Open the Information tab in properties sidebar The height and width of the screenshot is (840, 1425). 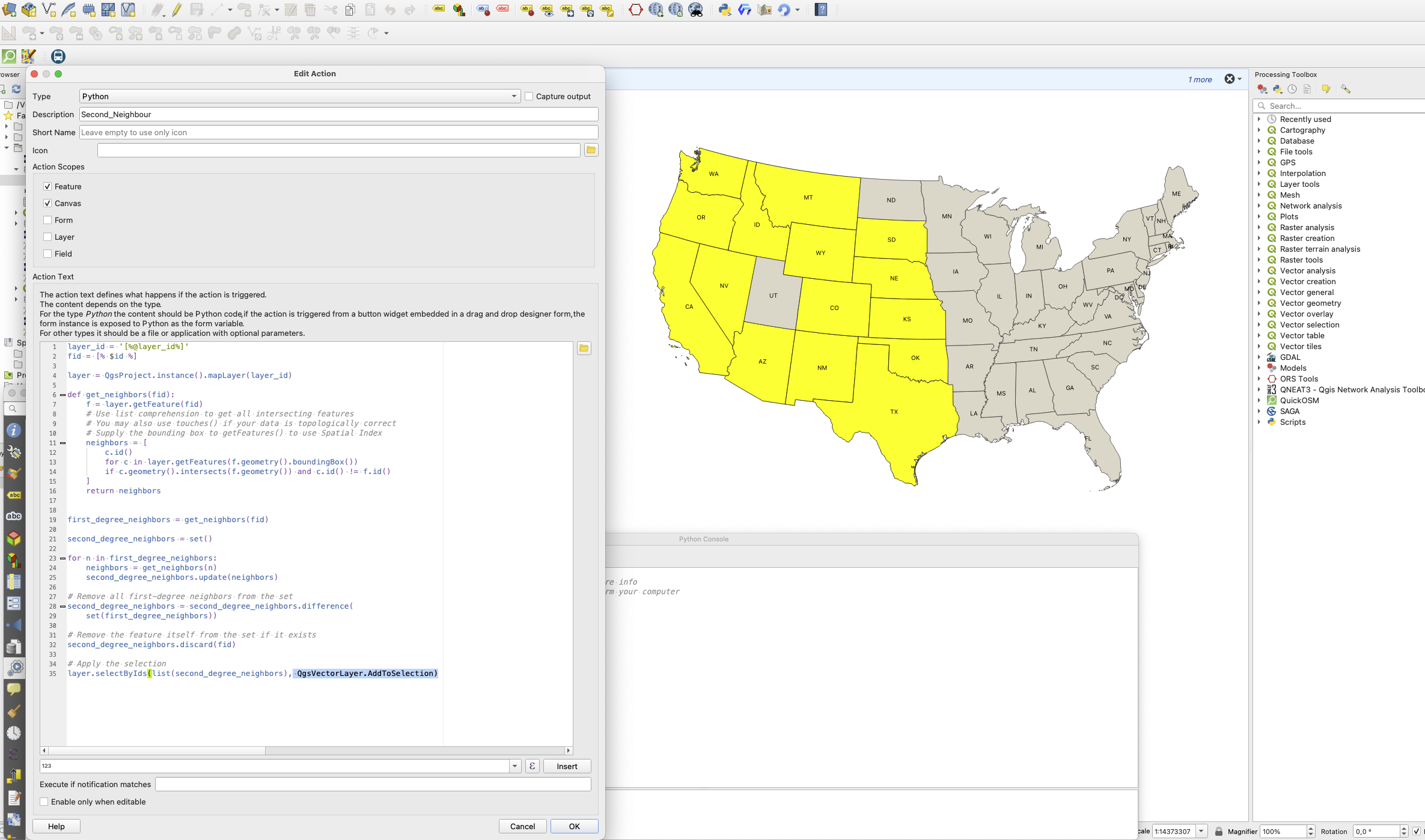14,430
